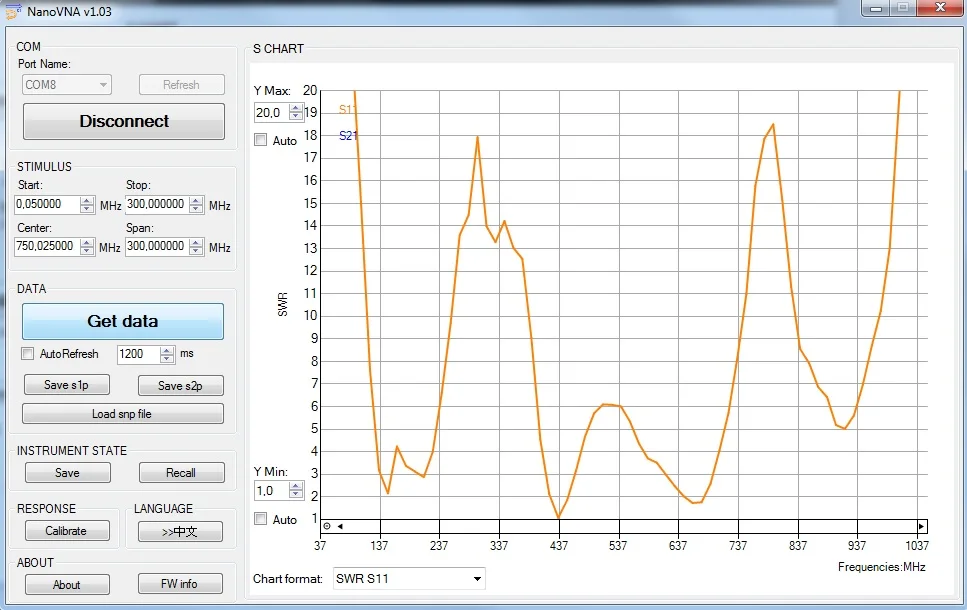Click the chart scrollbar left arrow
Viewport: 967px width, 610px height.
coord(340,527)
